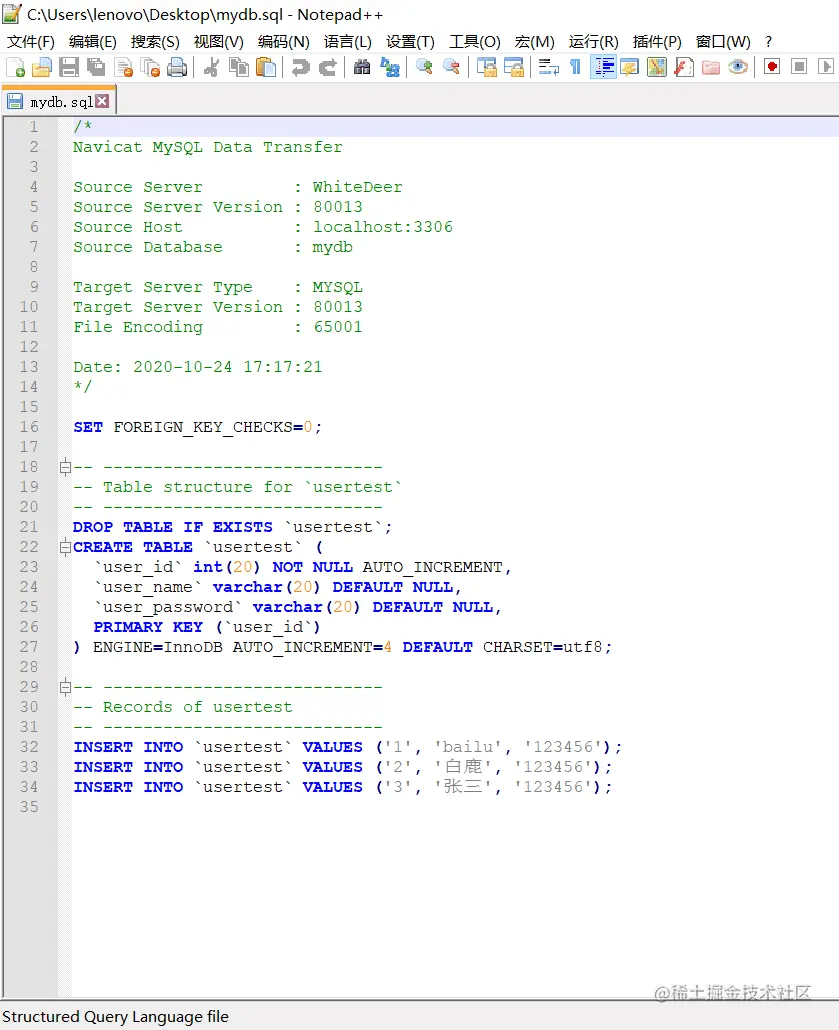This screenshot has height=1030, width=839.
Task: Toggle synchronize horizontal scrolling icon
Action: coord(514,67)
